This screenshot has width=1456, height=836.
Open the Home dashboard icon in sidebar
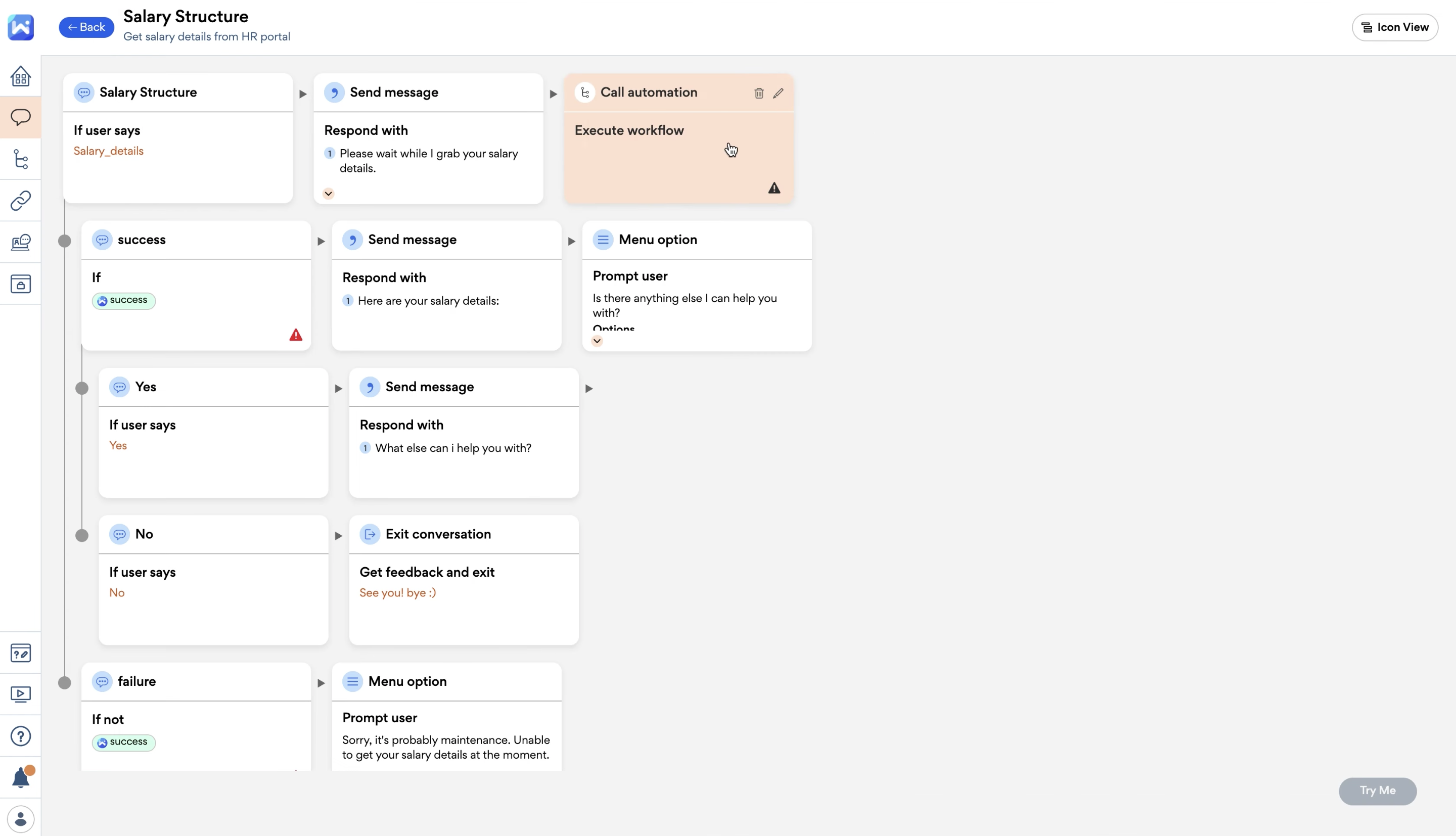pyautogui.click(x=21, y=76)
